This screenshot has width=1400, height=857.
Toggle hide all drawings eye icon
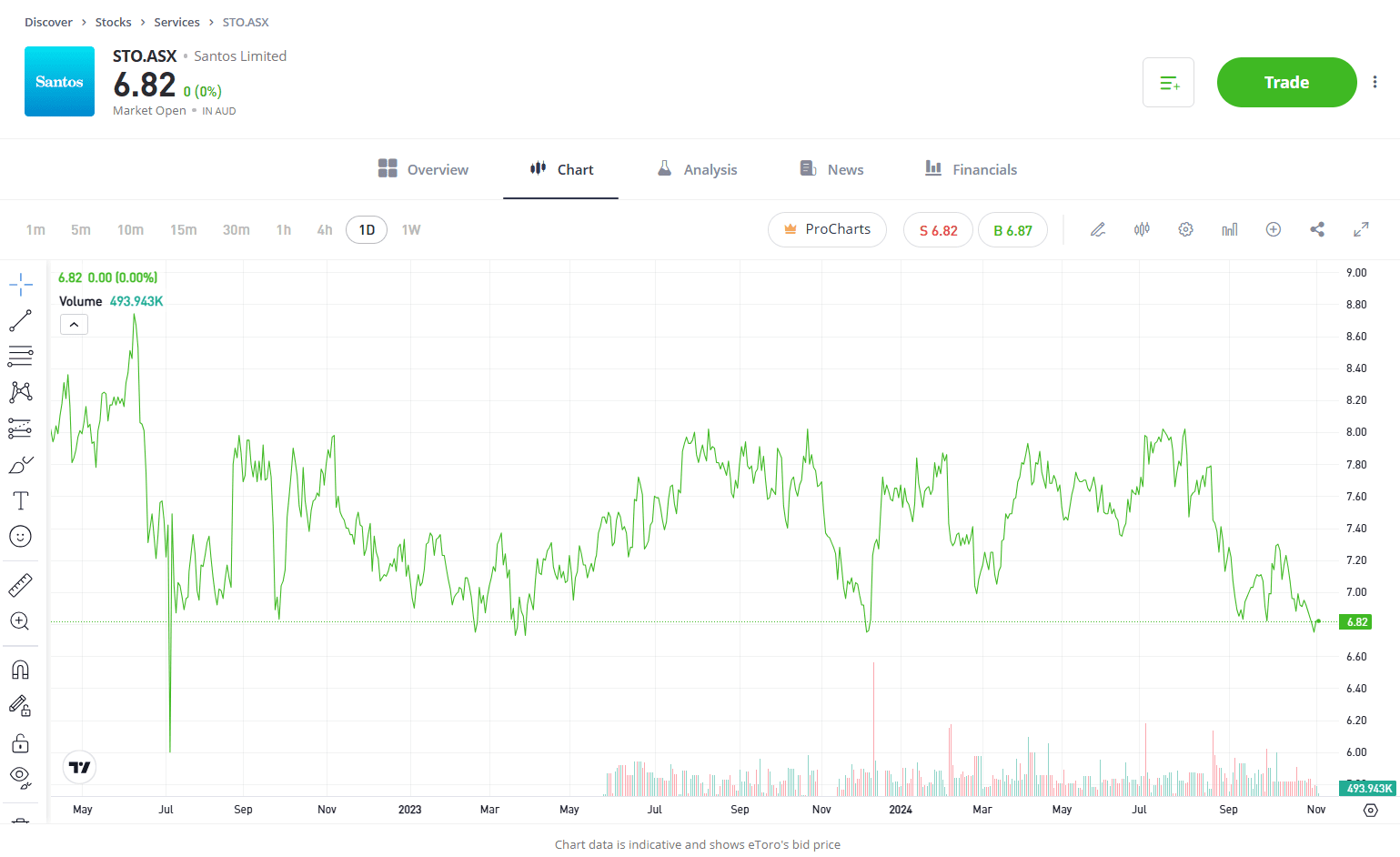[21, 778]
